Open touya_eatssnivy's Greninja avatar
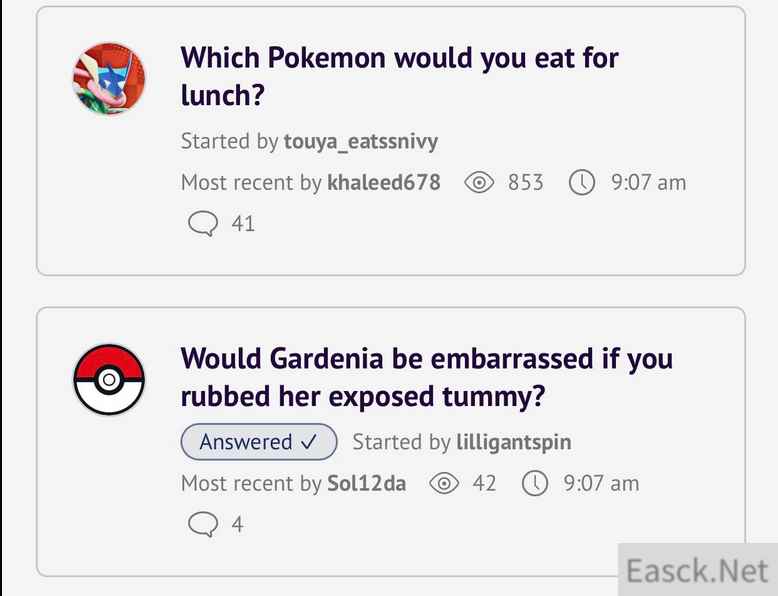Viewport: 778px width, 596px height. point(110,79)
